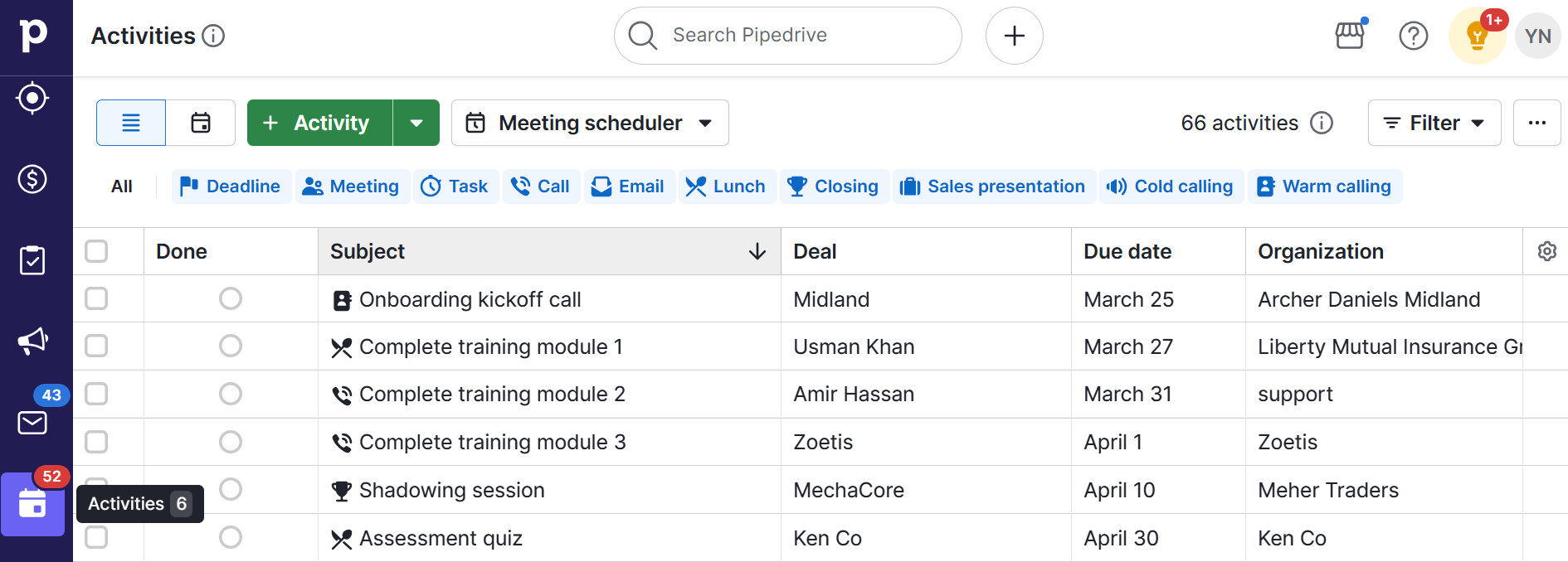Open the Midland deal link
The image size is (1568, 562).
[x=831, y=299]
